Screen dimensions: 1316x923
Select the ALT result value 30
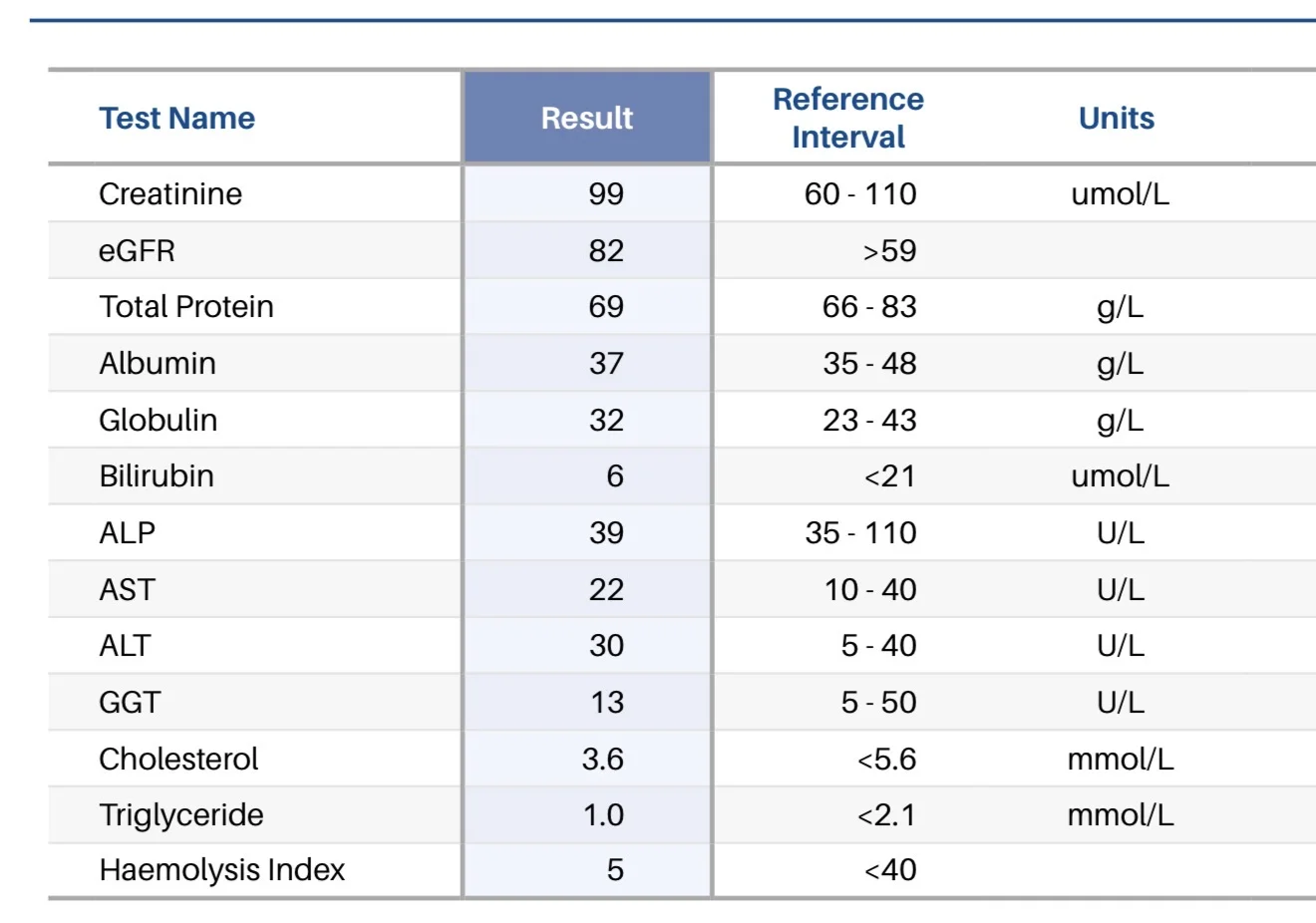(x=606, y=645)
